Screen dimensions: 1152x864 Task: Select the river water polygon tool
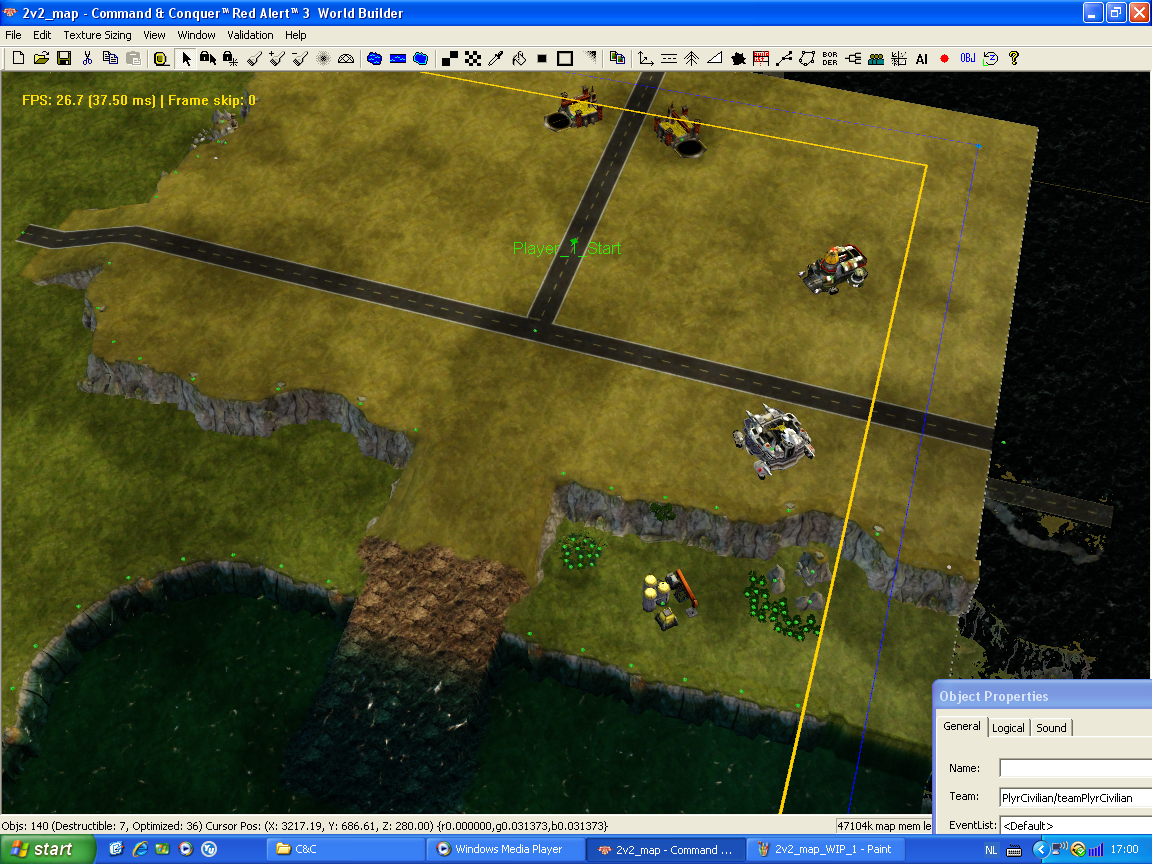point(420,58)
